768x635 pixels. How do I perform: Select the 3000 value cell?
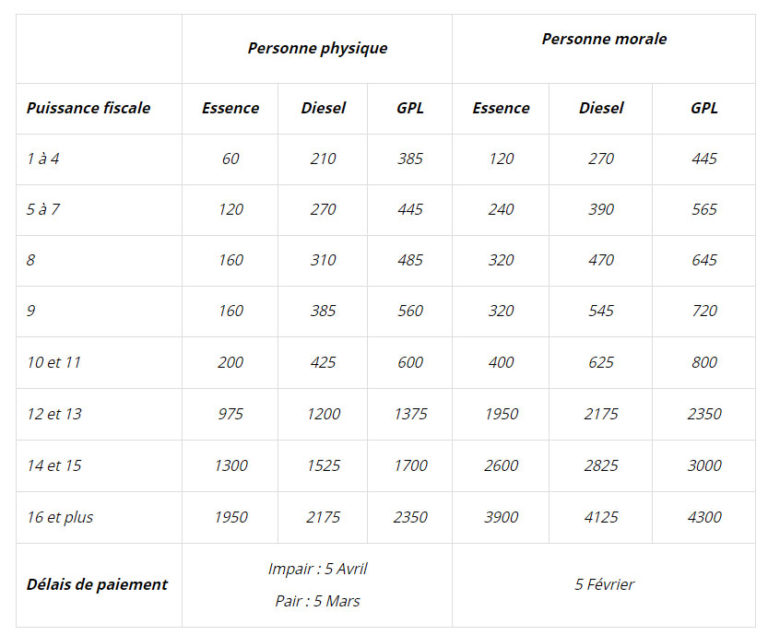704,465
